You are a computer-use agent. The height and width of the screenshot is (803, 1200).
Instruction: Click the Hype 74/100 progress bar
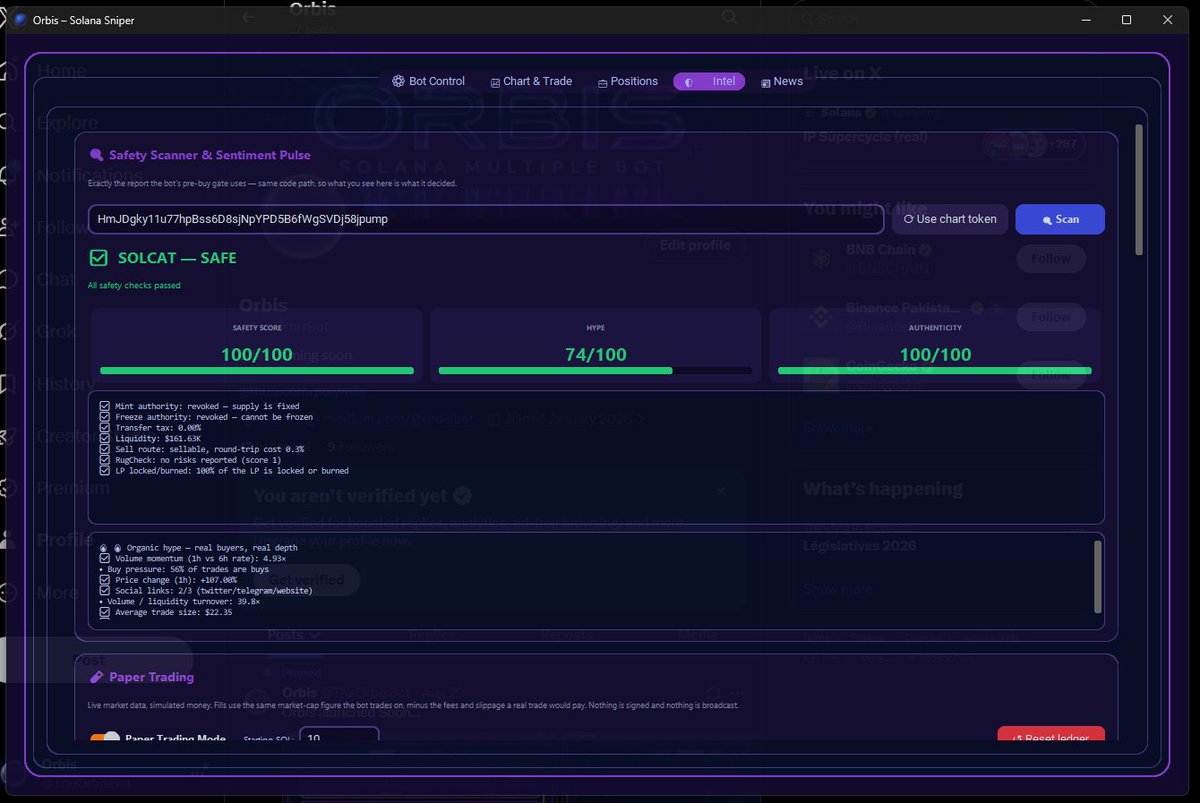595,371
